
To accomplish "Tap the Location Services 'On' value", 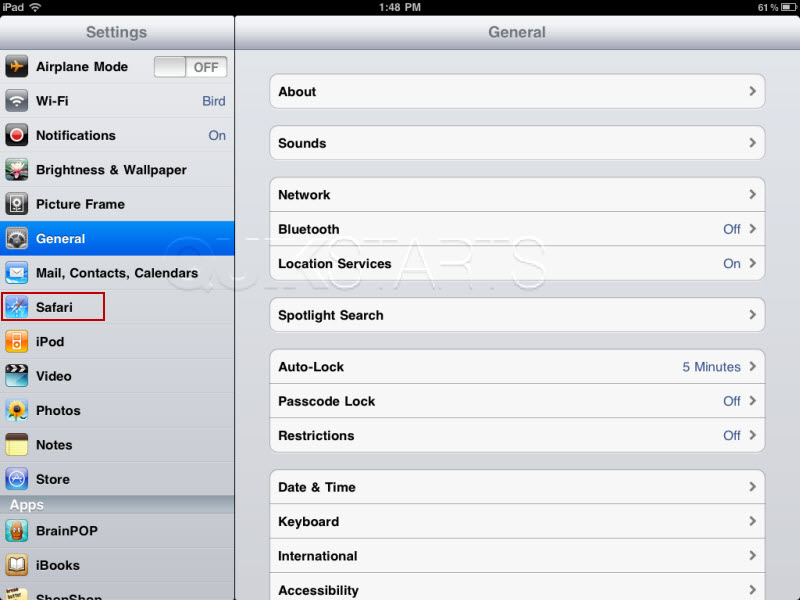I will pos(732,263).
